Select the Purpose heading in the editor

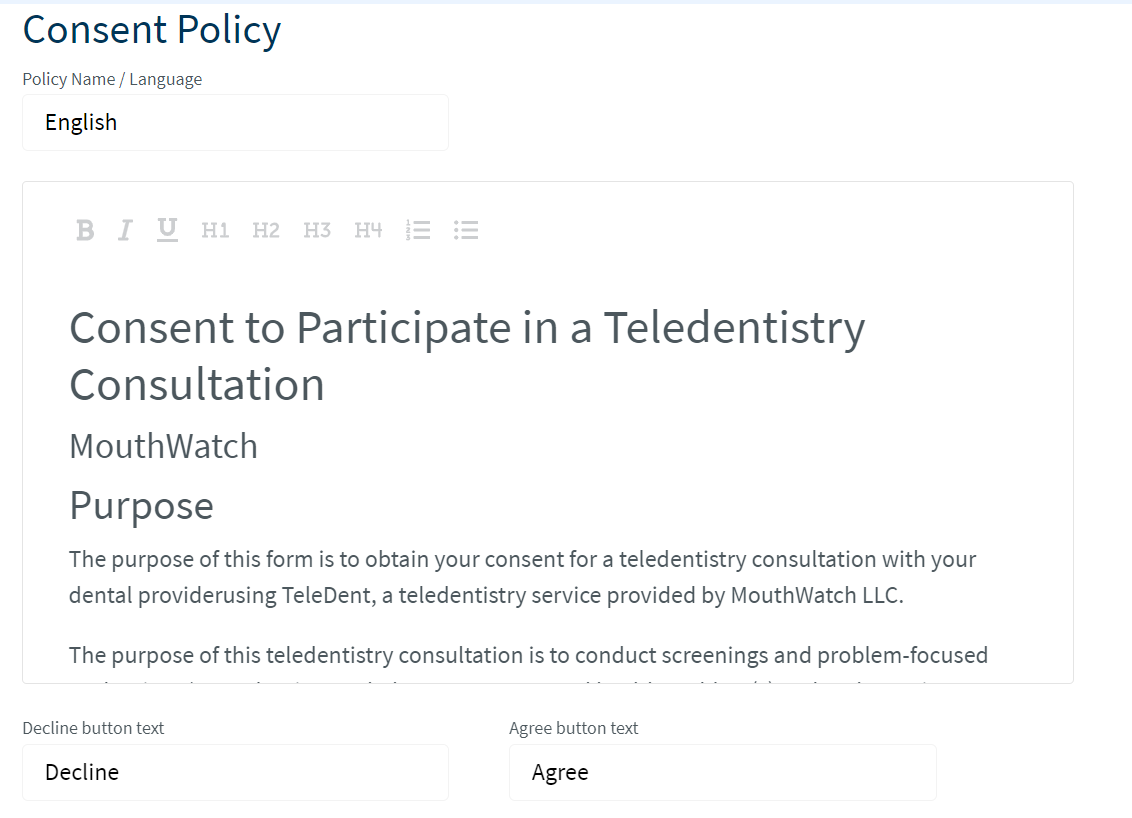[142, 505]
